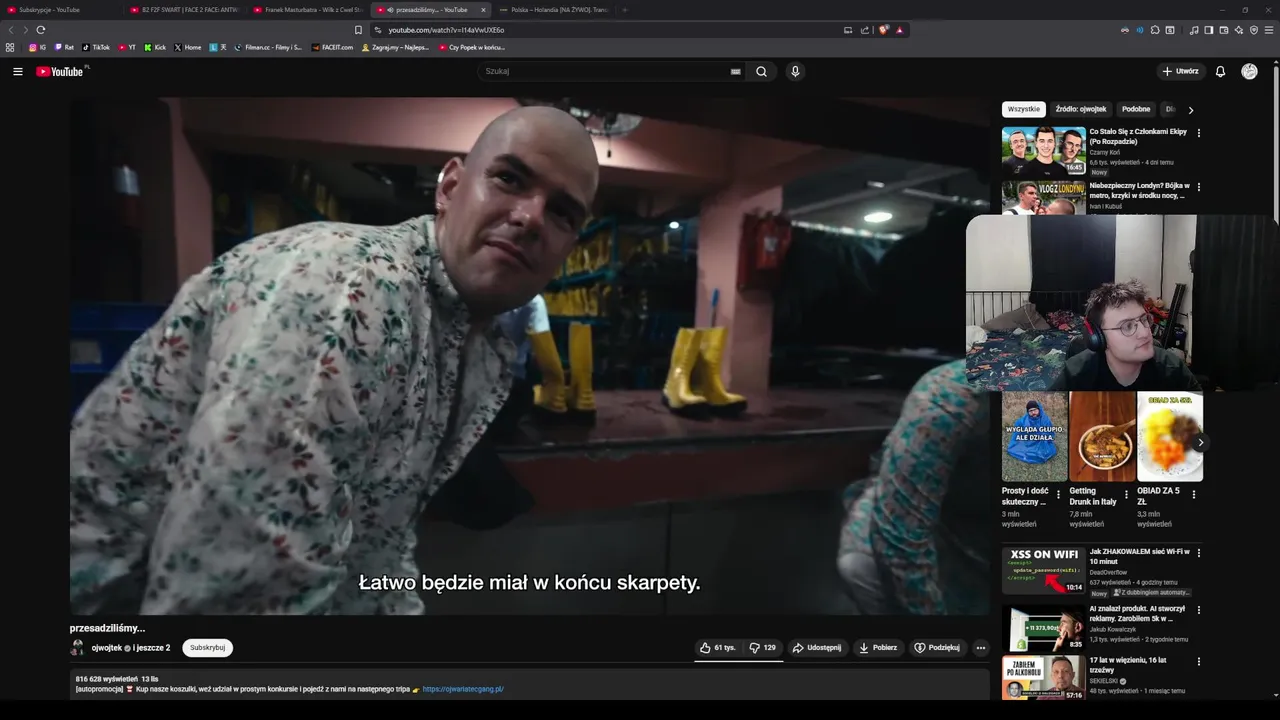This screenshot has width=1280, height=720.
Task: Open the Getting Drunk in Italy Short
Action: pos(1102,436)
